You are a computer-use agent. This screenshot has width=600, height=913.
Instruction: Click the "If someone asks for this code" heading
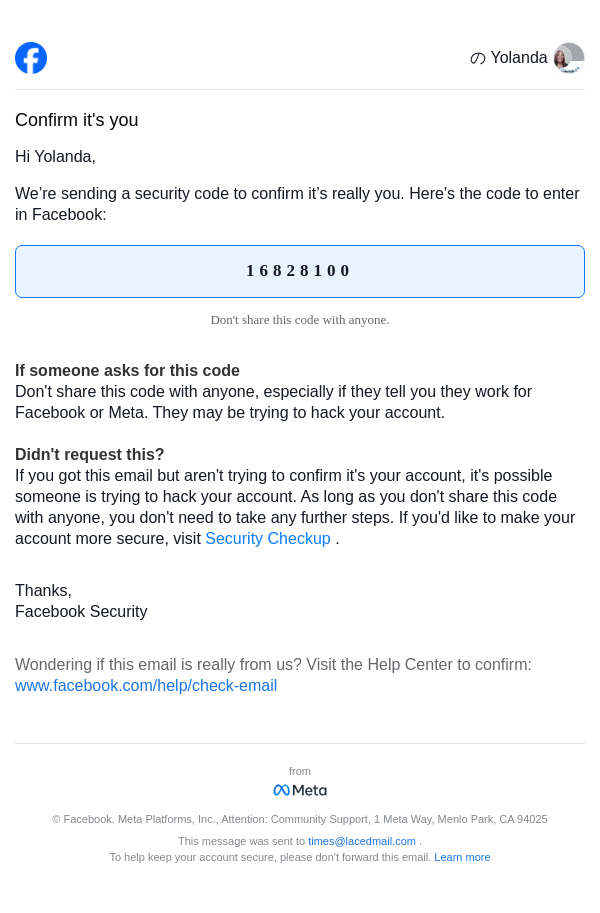point(127,371)
